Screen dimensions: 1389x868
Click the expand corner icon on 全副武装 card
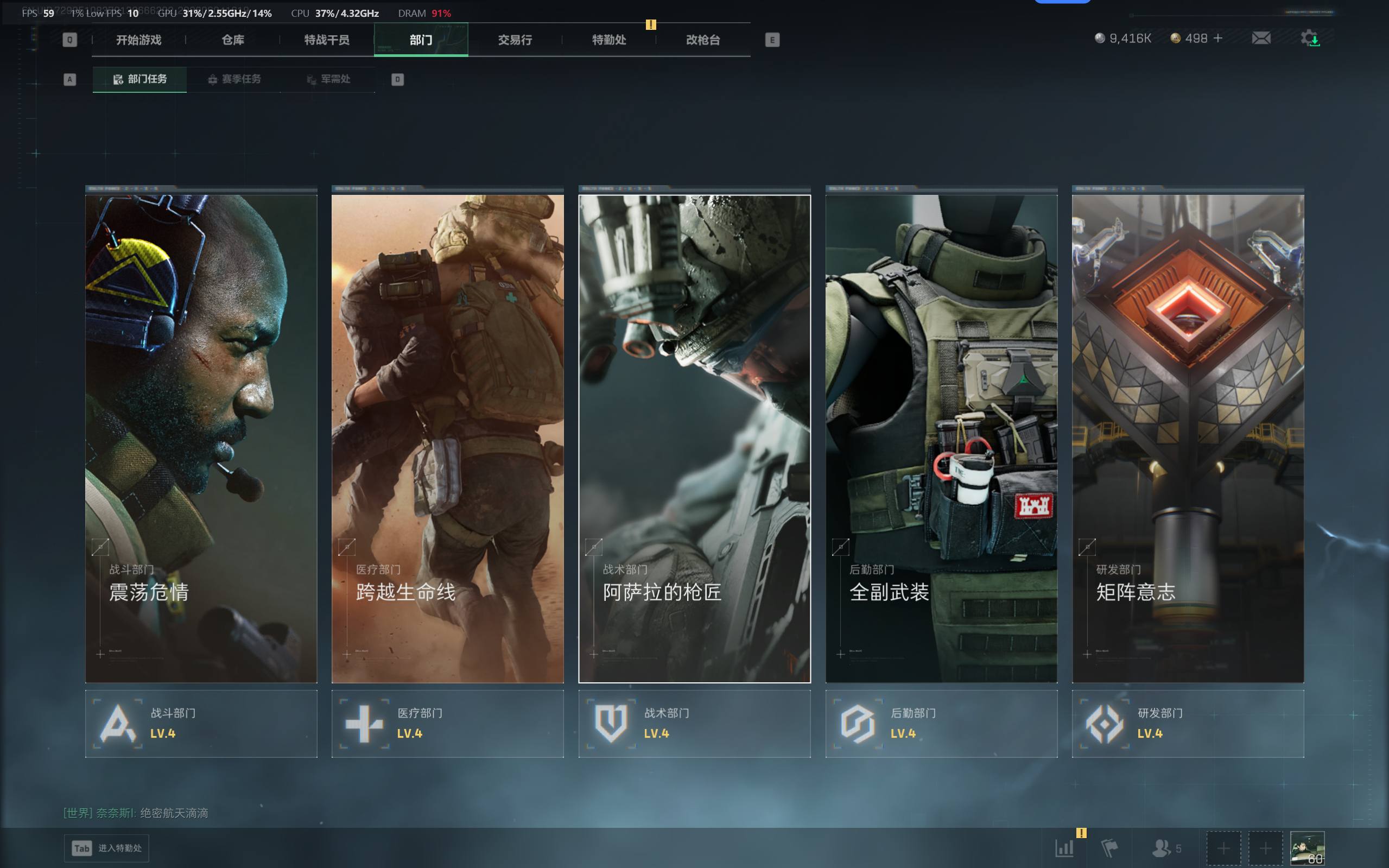click(840, 547)
